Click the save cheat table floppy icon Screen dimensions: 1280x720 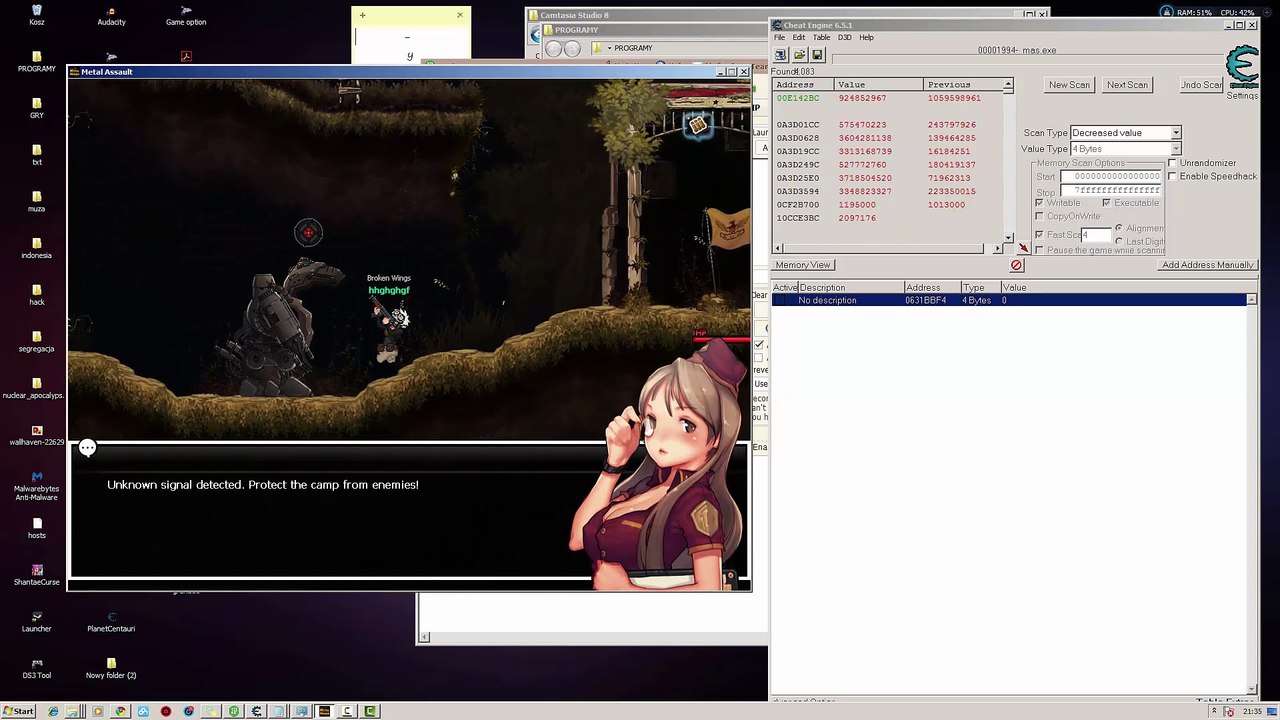817,55
